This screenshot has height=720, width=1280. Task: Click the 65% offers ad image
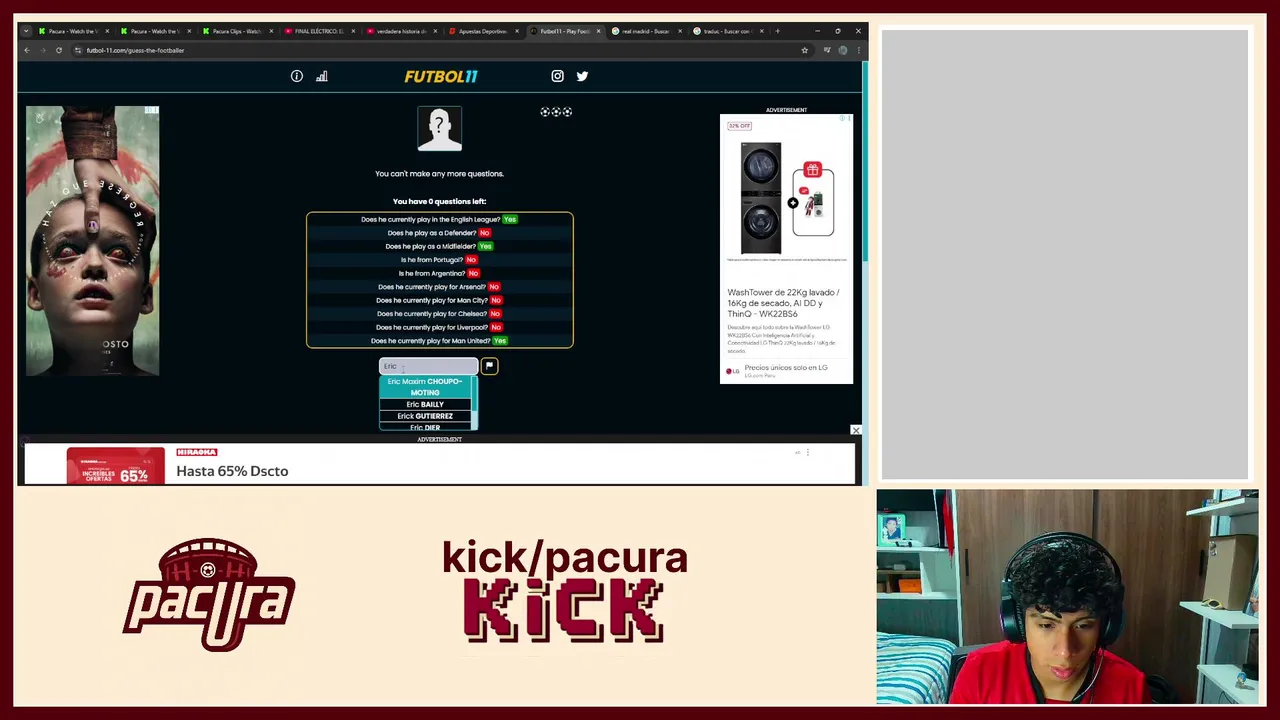tap(115, 466)
